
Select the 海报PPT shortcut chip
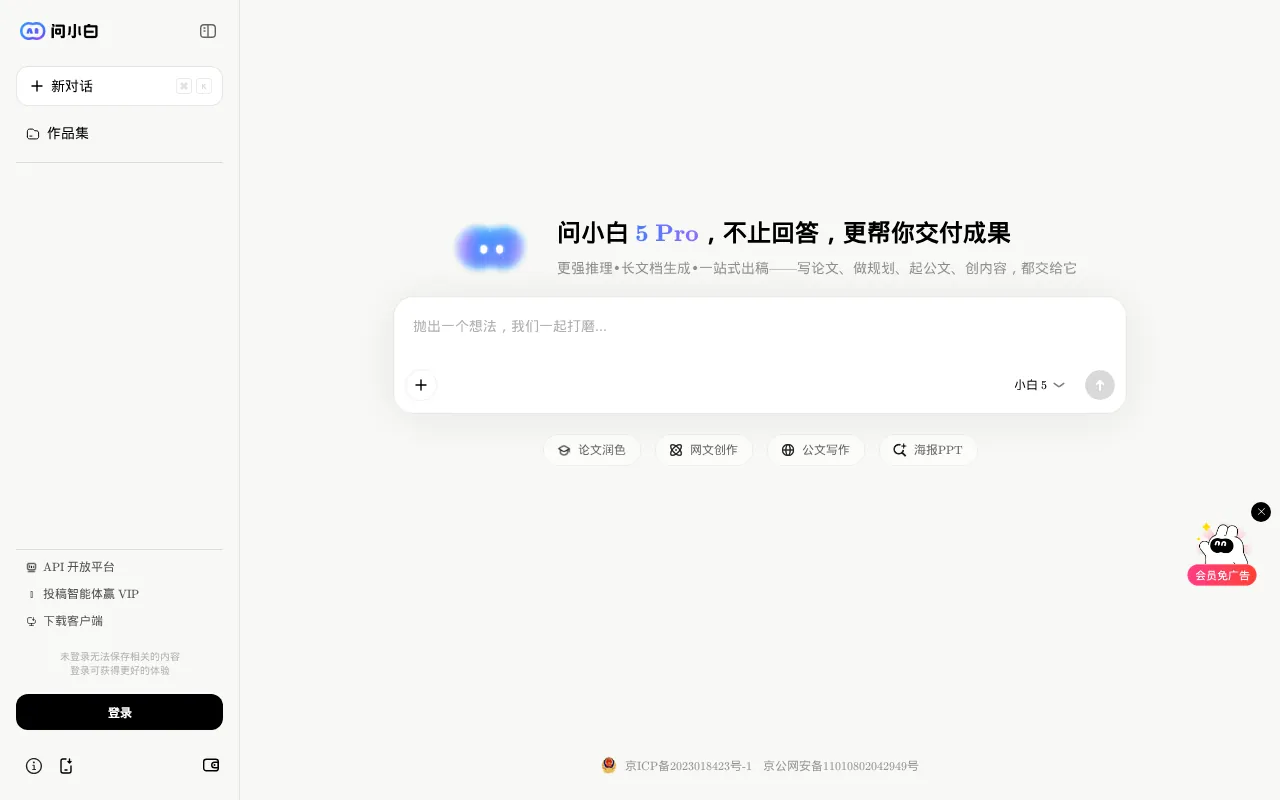pos(928,450)
